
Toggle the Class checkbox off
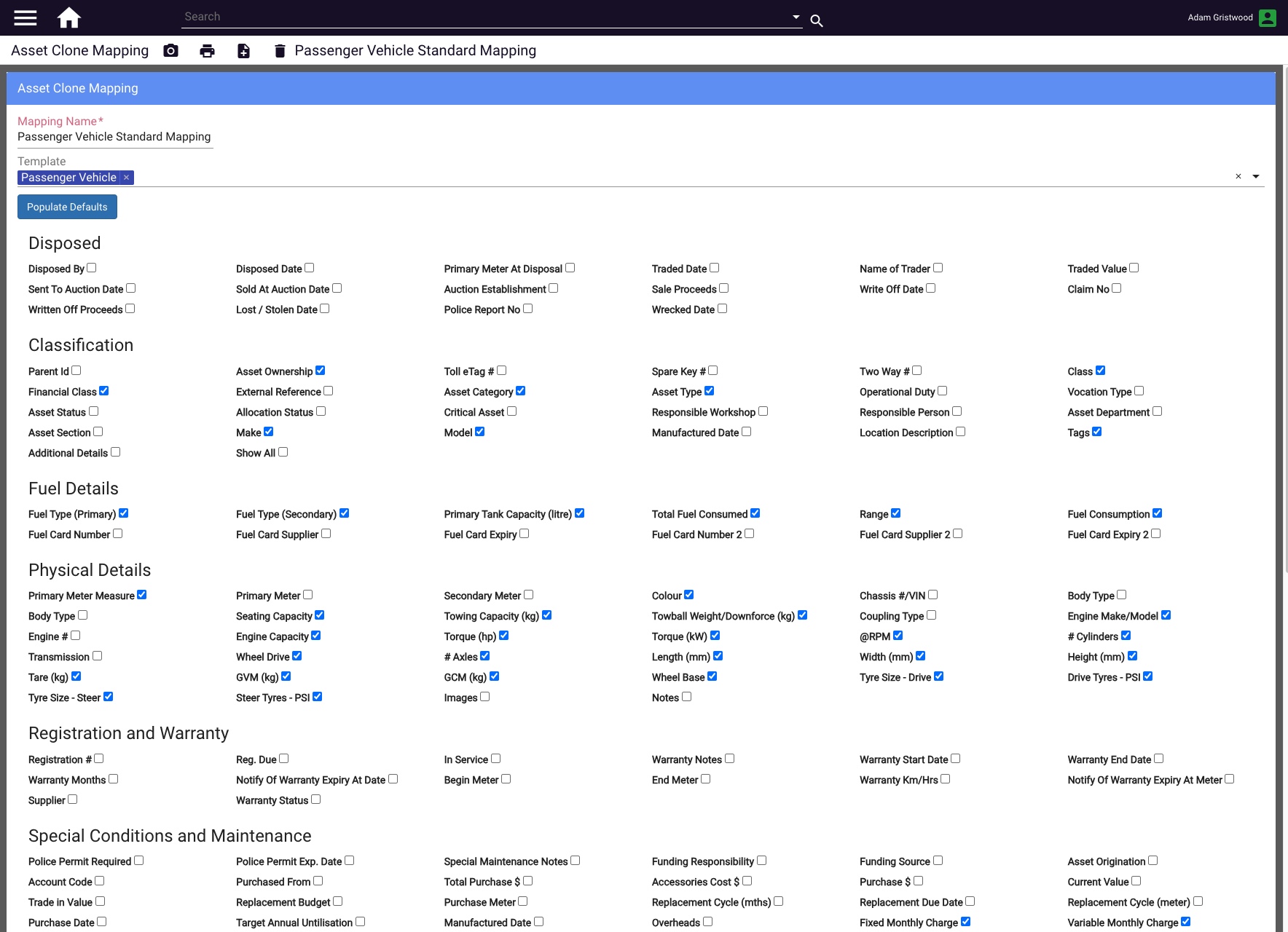click(1101, 371)
